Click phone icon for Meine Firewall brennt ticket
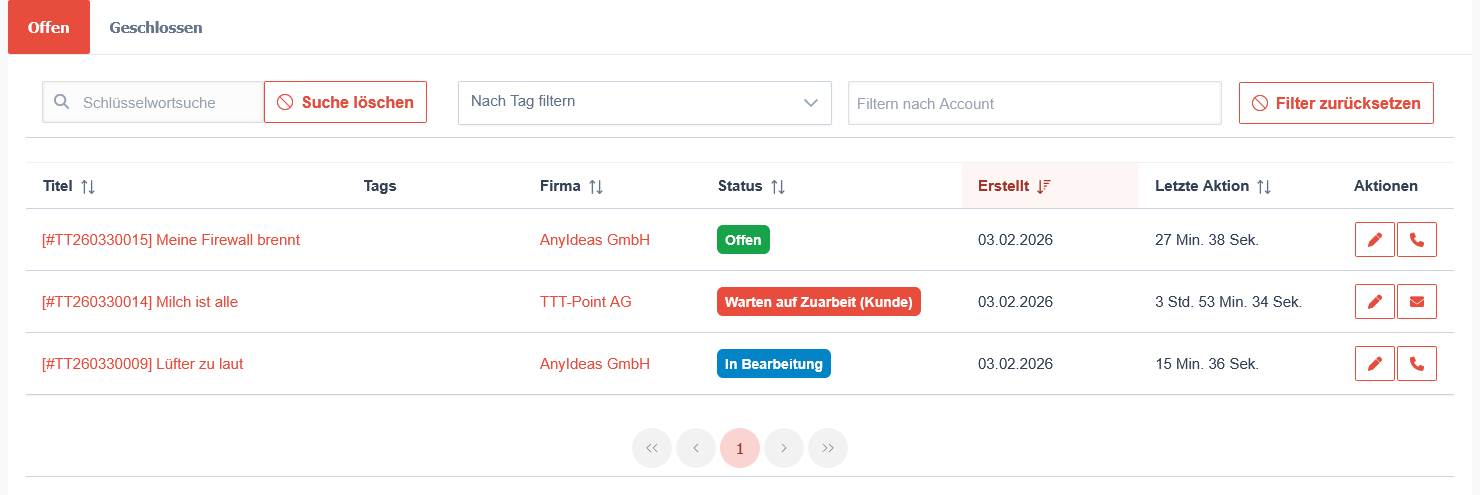Image resolution: width=1480 pixels, height=495 pixels. click(x=1416, y=240)
